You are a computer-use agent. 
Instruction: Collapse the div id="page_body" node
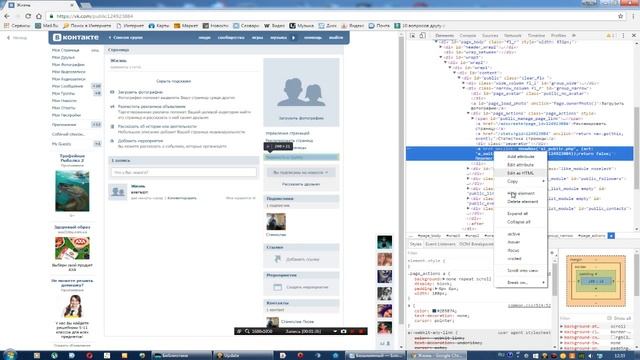coord(436,42)
